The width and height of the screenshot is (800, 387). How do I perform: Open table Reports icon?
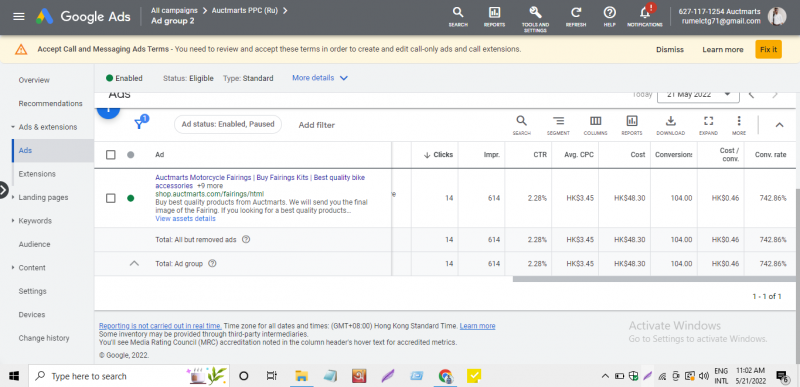632,125
